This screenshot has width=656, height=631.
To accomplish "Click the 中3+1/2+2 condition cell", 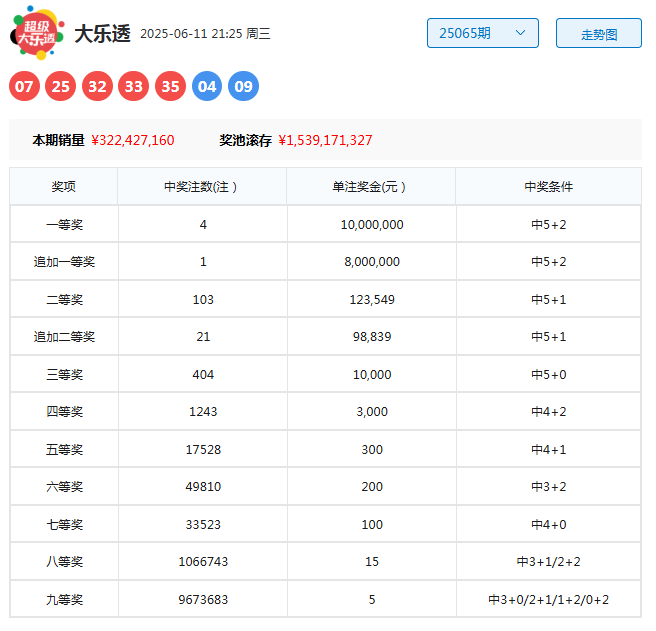I will point(548,562).
